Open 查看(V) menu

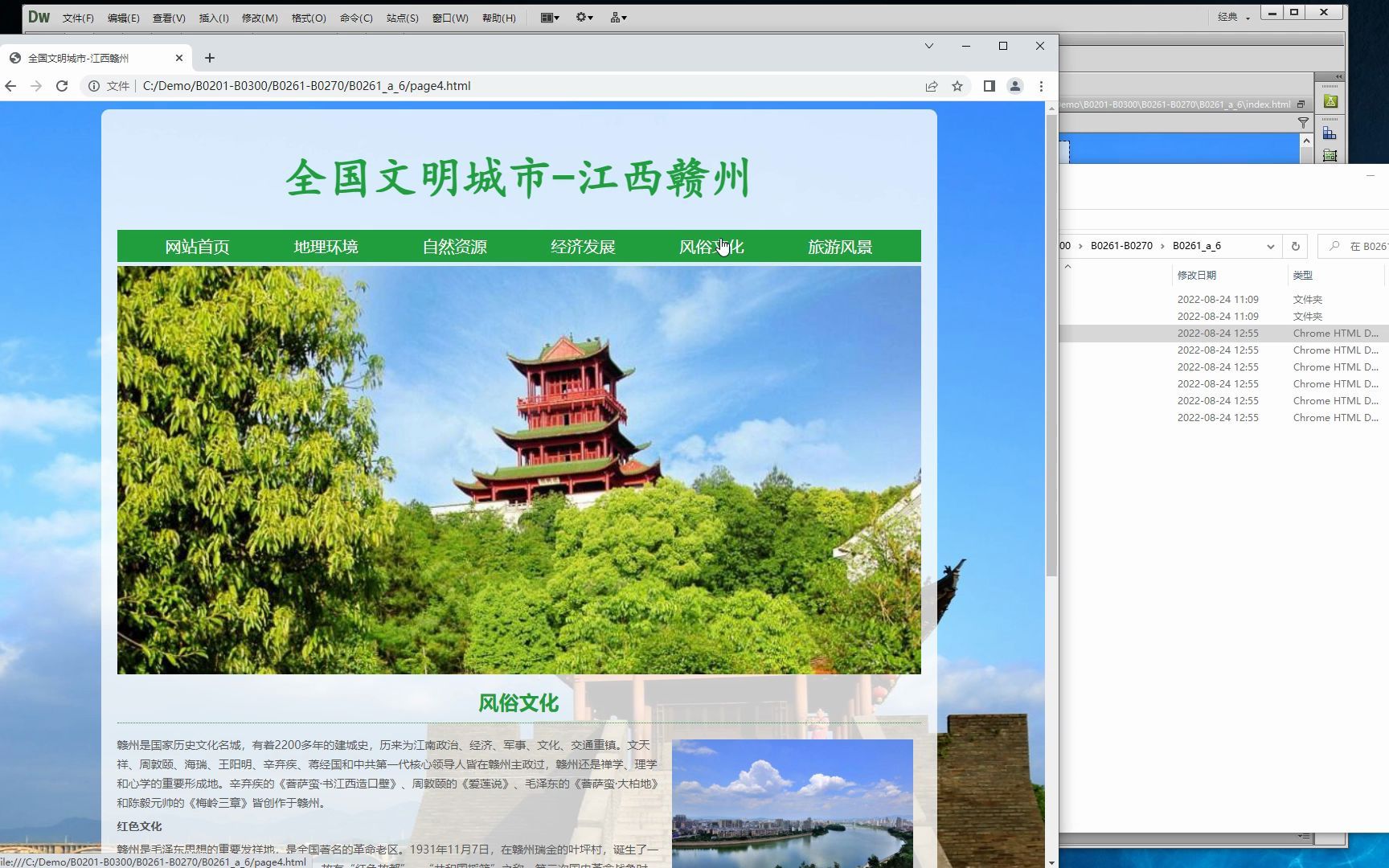click(x=169, y=18)
